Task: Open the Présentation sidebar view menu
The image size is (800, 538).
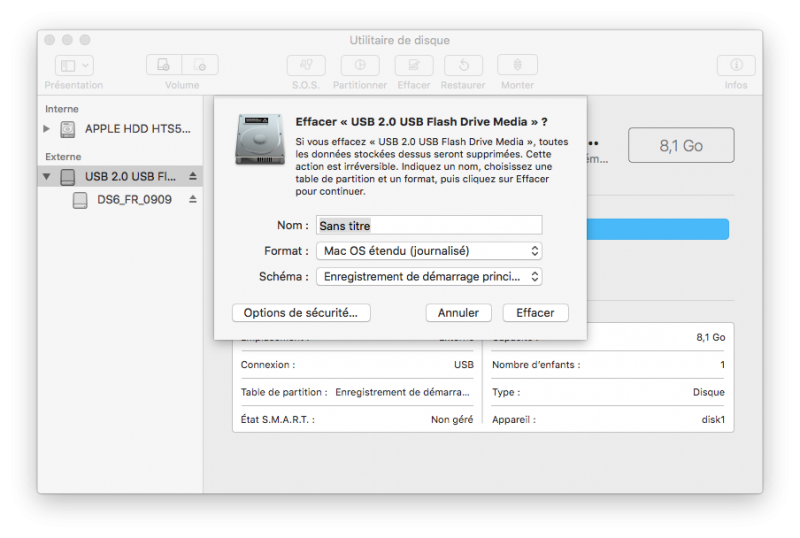Action: [x=74, y=65]
